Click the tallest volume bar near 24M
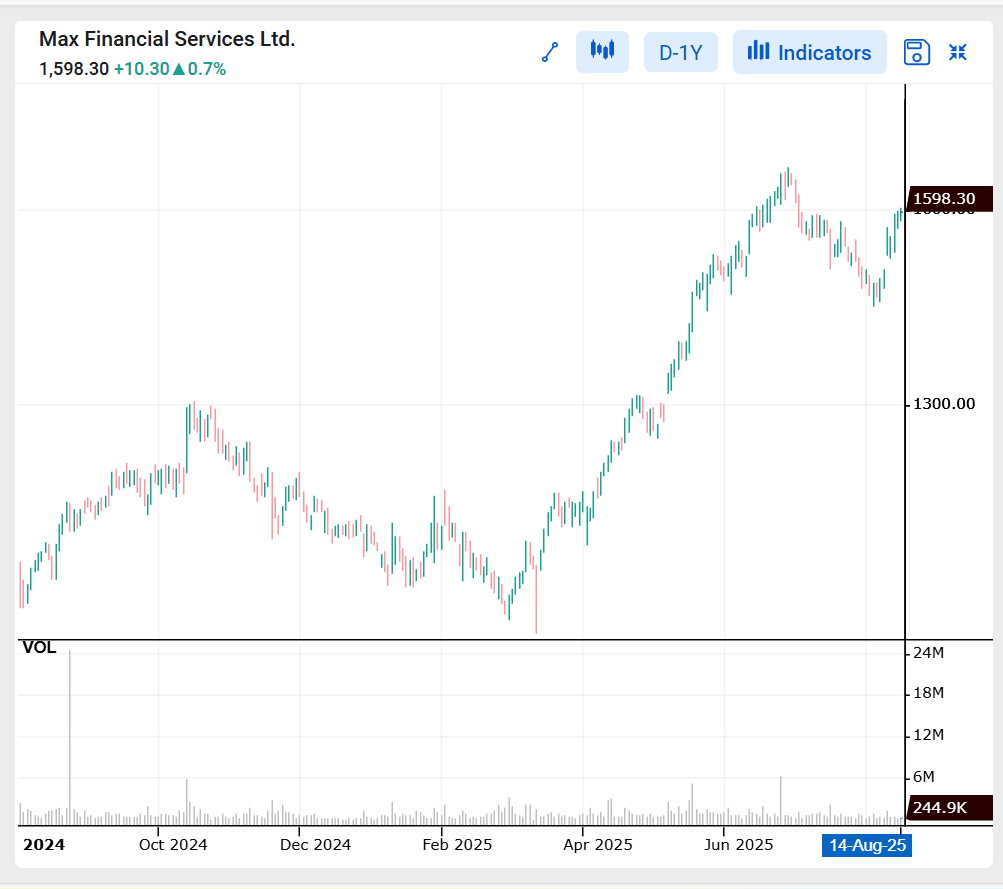 (70, 737)
